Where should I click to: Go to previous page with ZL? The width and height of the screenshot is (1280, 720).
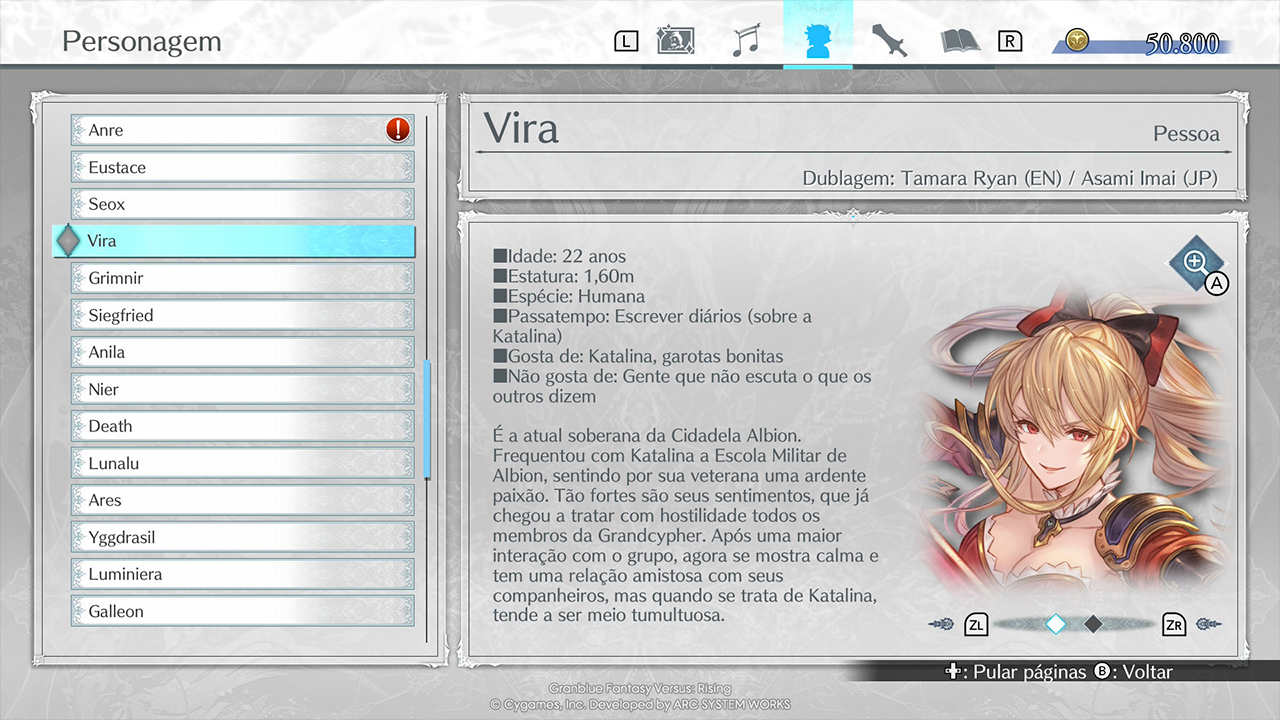point(976,625)
